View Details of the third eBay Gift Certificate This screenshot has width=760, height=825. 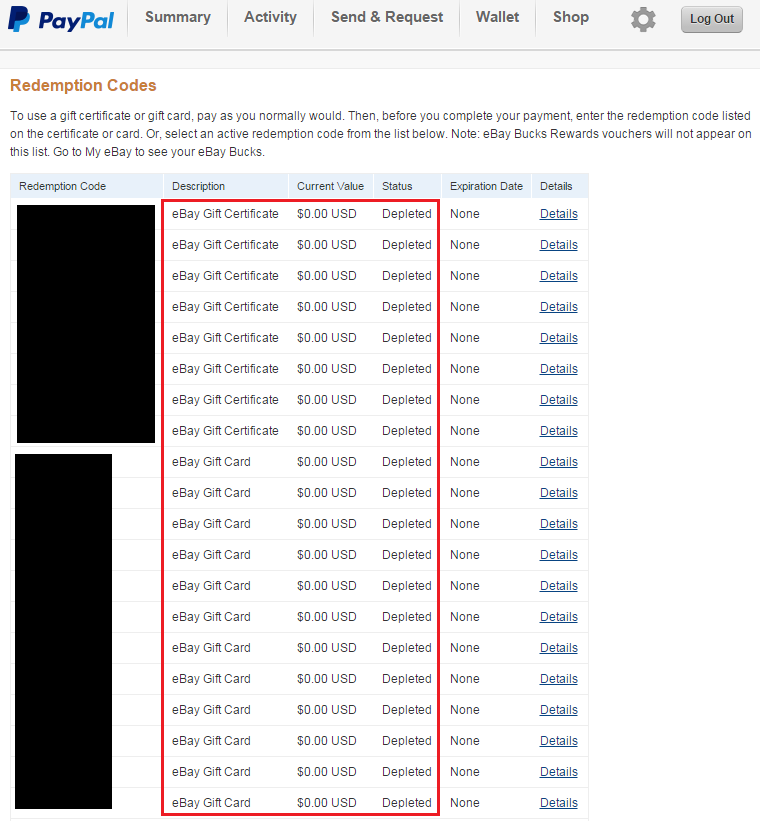coord(558,276)
